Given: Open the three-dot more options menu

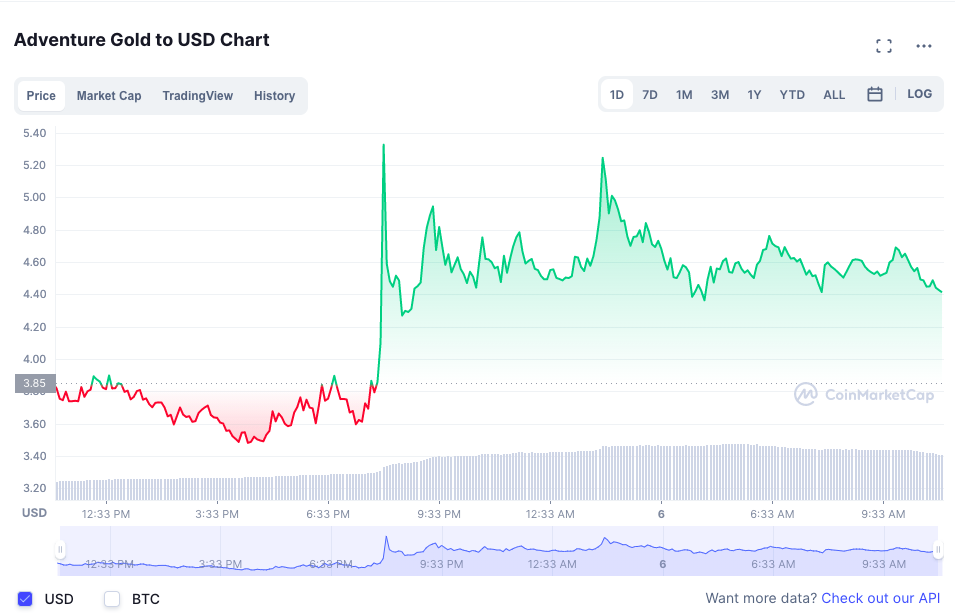Looking at the screenshot, I should [x=924, y=46].
